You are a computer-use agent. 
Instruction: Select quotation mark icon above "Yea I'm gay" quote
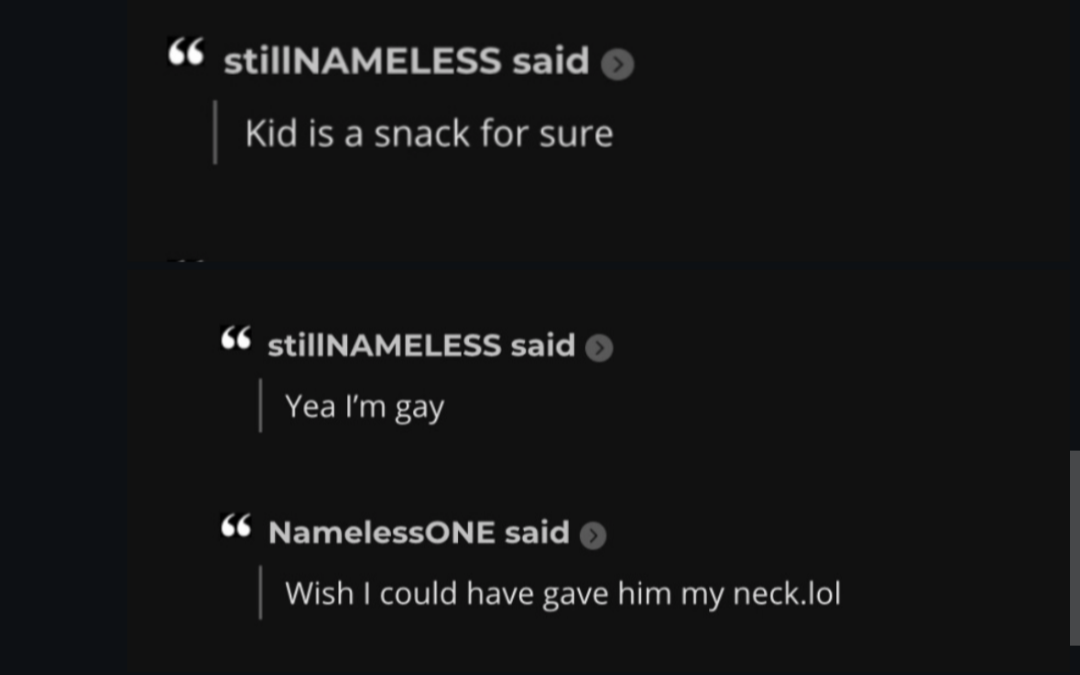click(x=236, y=338)
